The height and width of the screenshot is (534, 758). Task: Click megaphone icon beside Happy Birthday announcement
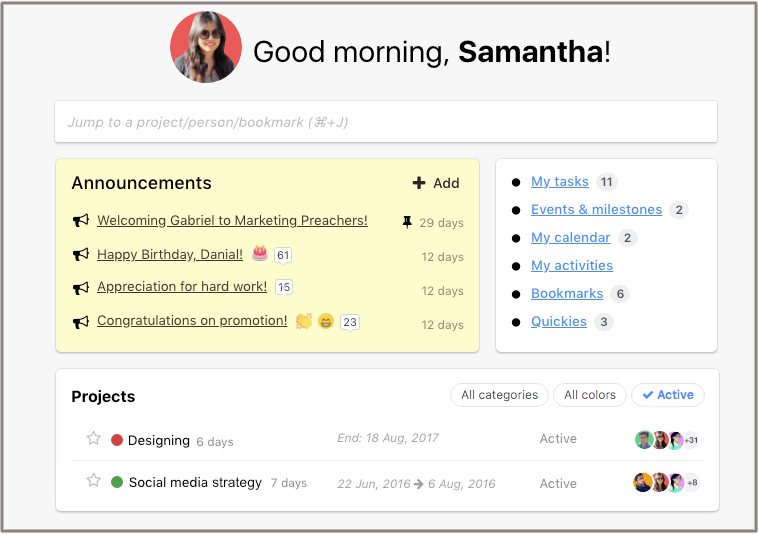(81, 255)
